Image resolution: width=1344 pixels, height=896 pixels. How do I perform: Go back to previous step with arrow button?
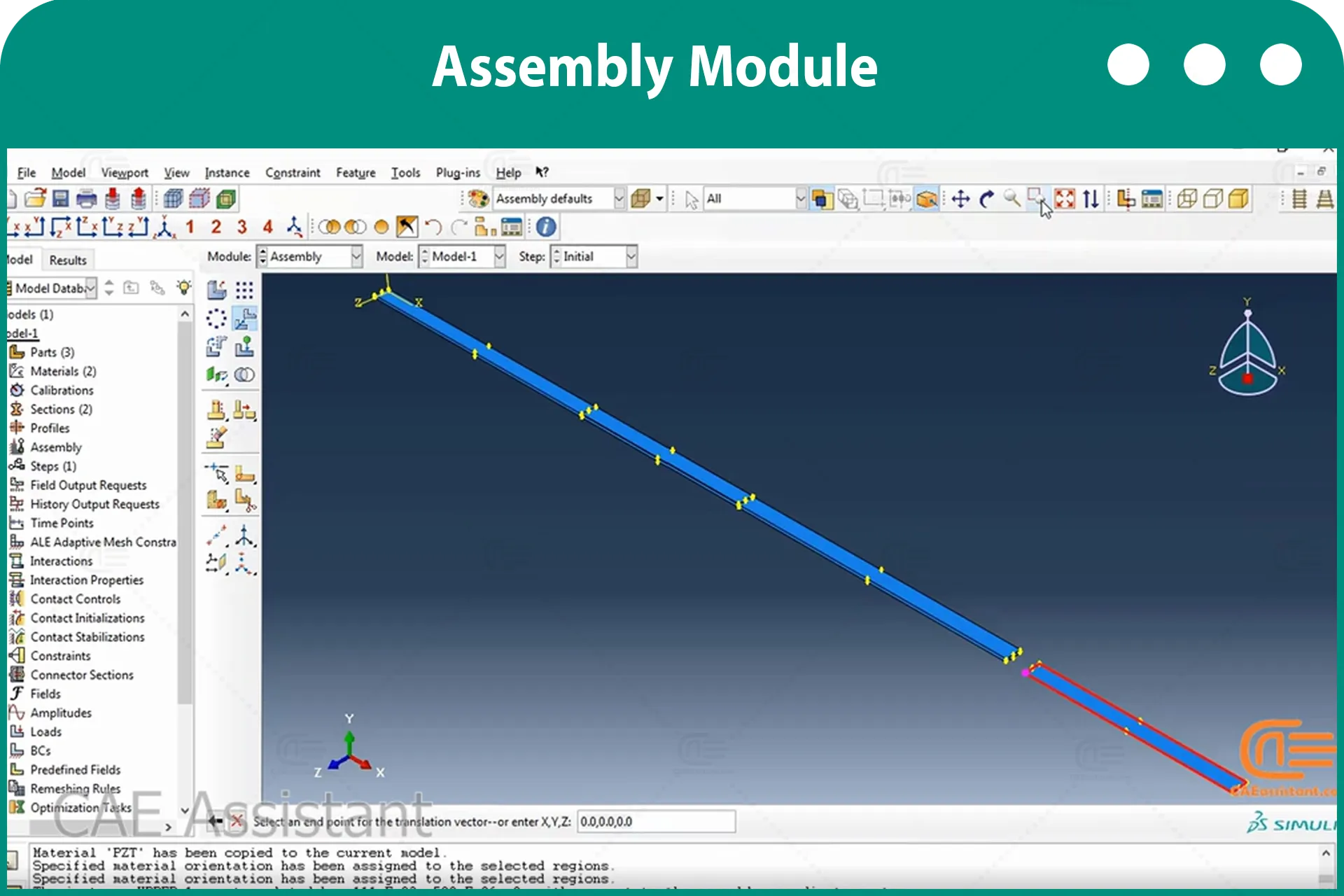[x=215, y=821]
